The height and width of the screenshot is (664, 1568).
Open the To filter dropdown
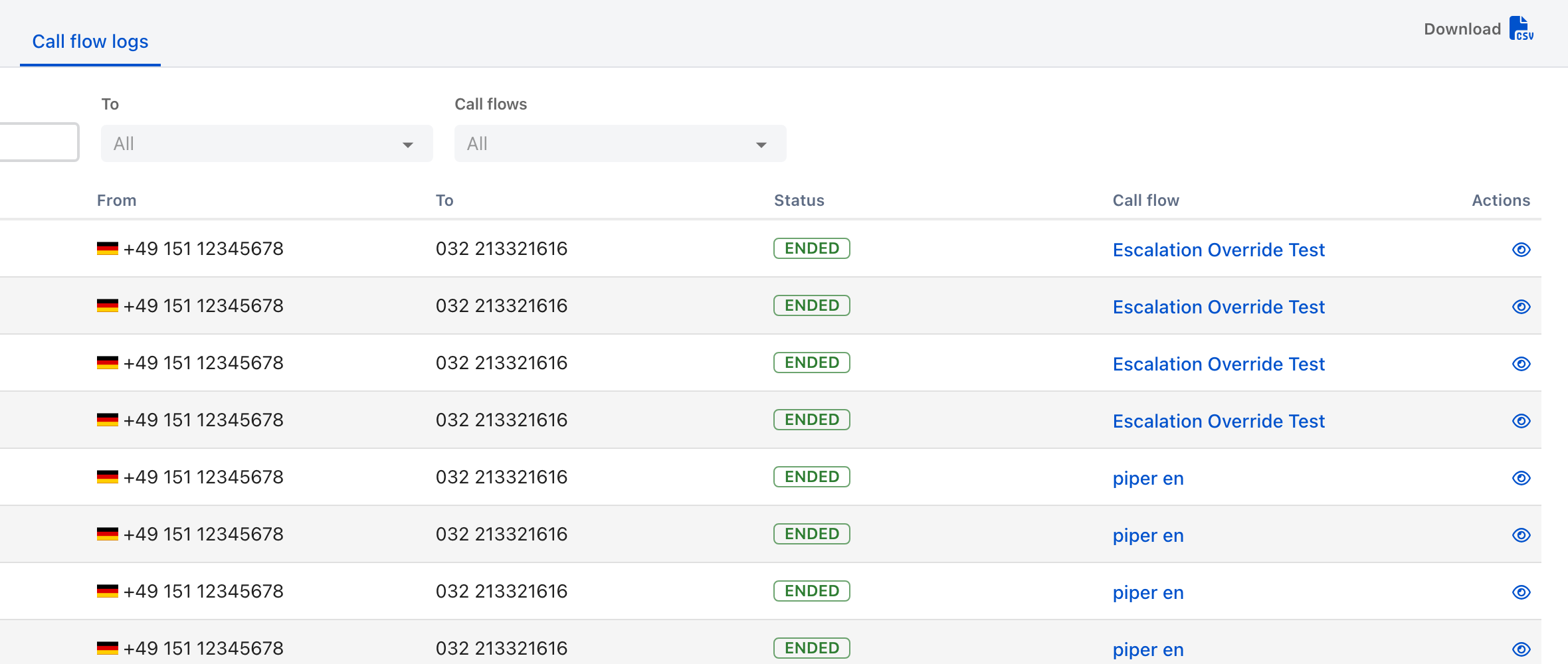[x=267, y=143]
